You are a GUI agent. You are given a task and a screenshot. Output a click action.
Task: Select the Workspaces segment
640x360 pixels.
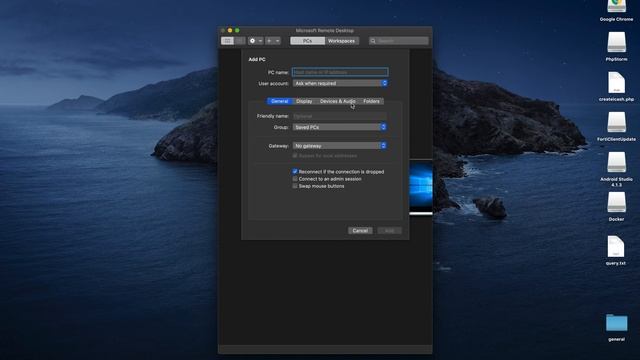coord(342,41)
